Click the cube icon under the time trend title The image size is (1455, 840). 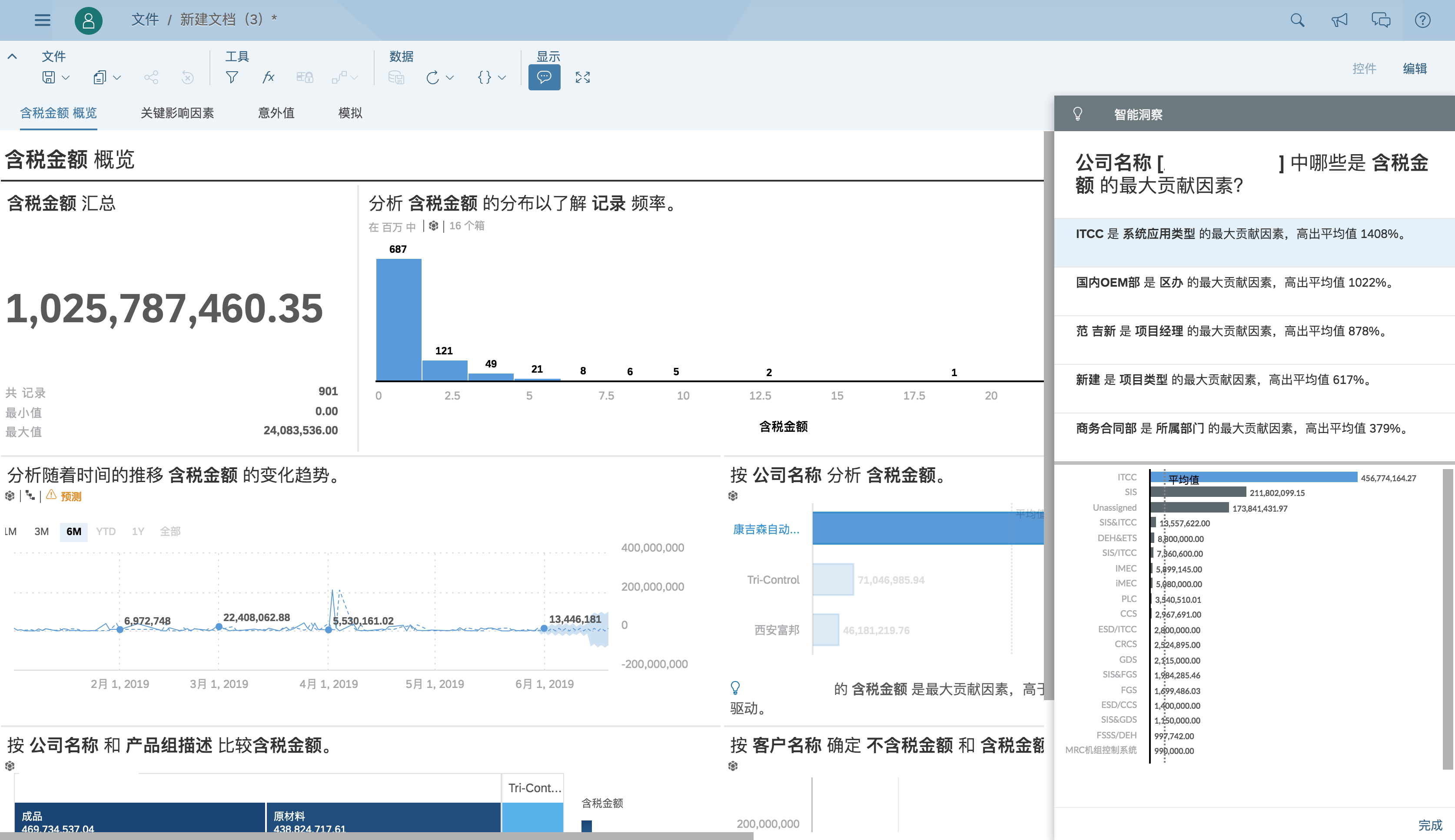point(10,496)
